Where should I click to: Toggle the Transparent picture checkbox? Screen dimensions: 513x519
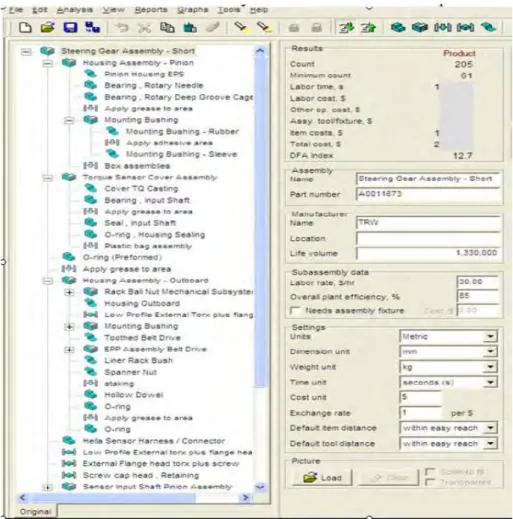pos(430,482)
